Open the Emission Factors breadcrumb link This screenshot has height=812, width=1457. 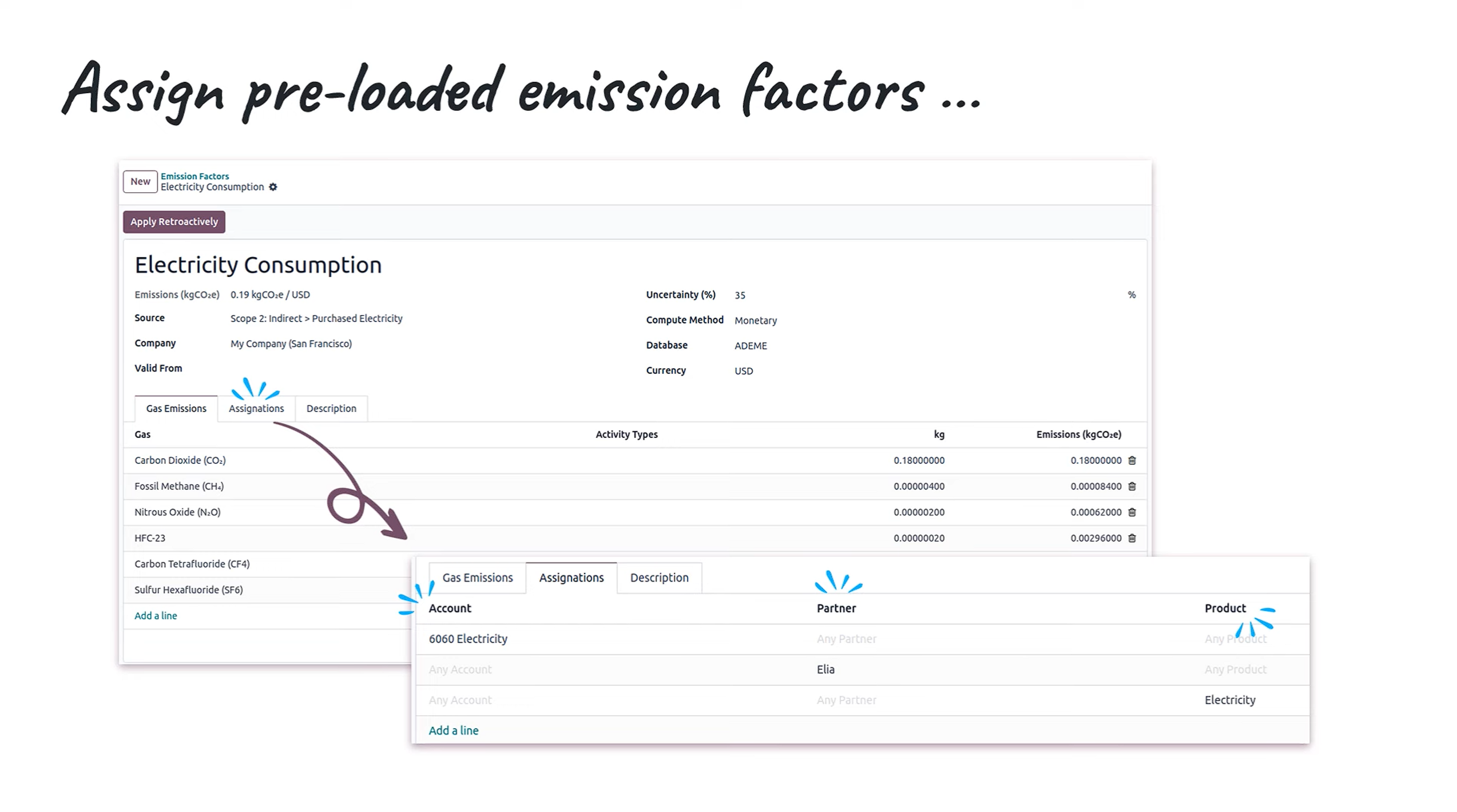click(x=194, y=176)
